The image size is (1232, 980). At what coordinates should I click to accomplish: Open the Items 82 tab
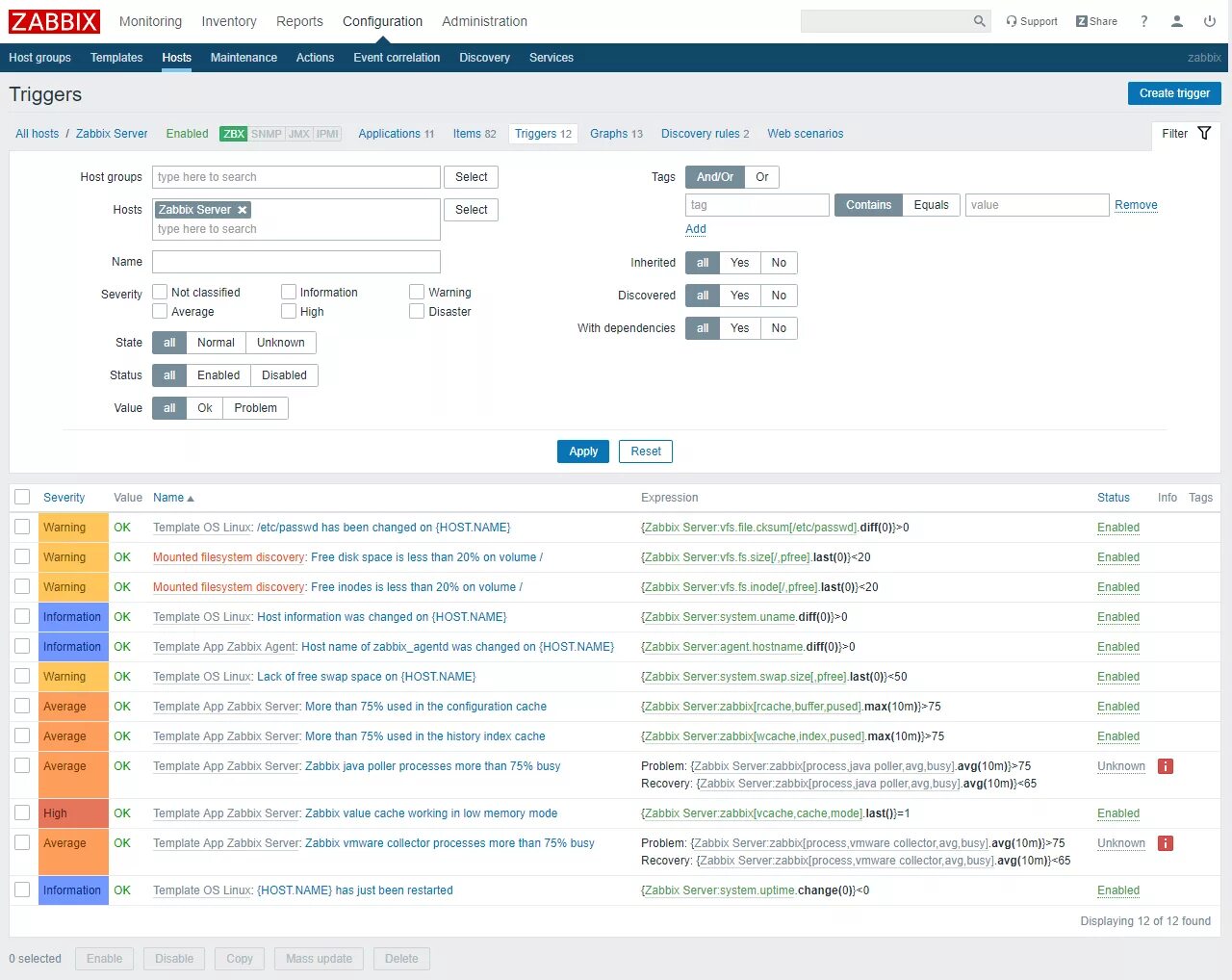(x=475, y=134)
